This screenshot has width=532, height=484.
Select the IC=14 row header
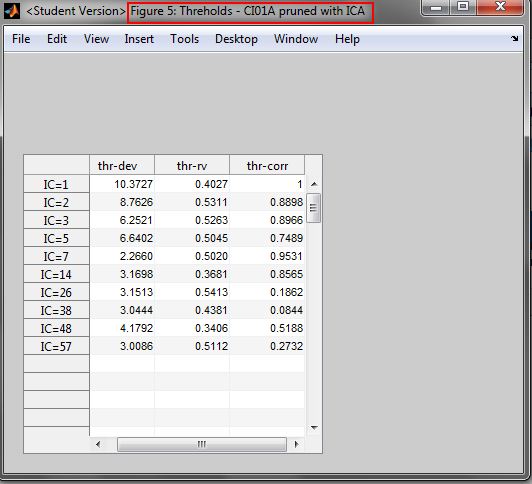[57, 274]
